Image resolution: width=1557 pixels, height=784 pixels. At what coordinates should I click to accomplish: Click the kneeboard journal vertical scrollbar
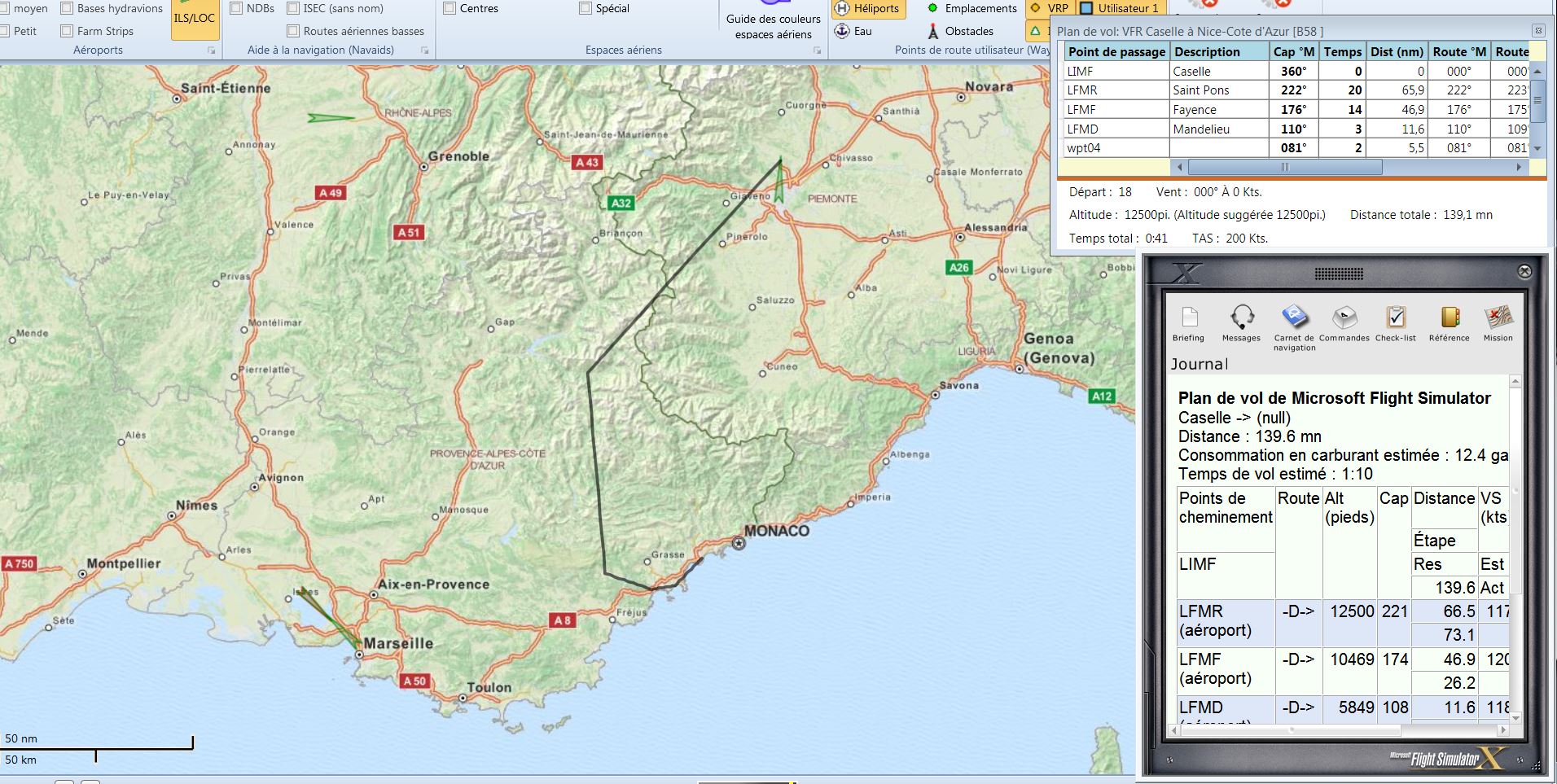1515,550
